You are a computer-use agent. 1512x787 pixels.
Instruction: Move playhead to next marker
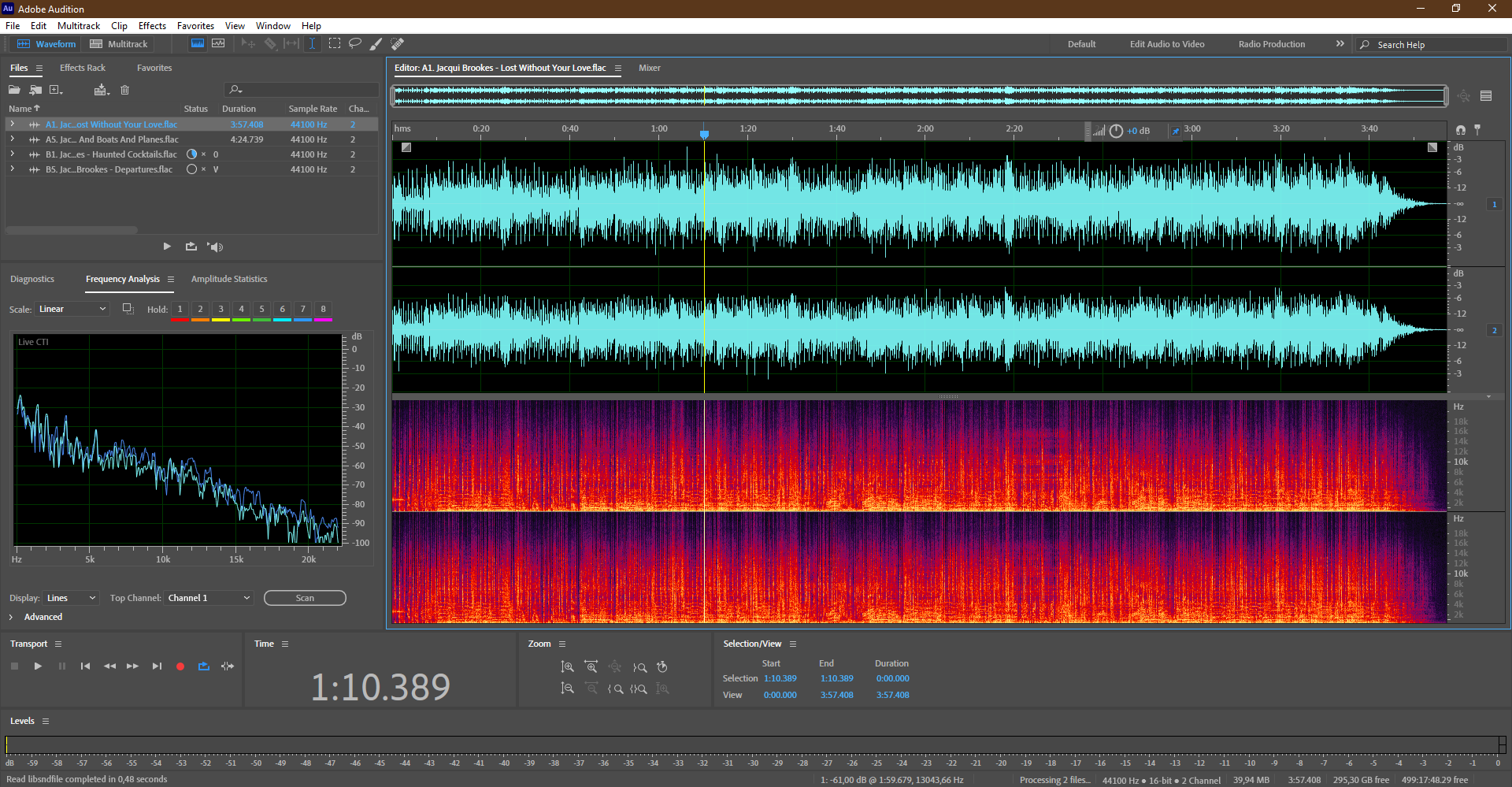click(x=157, y=666)
